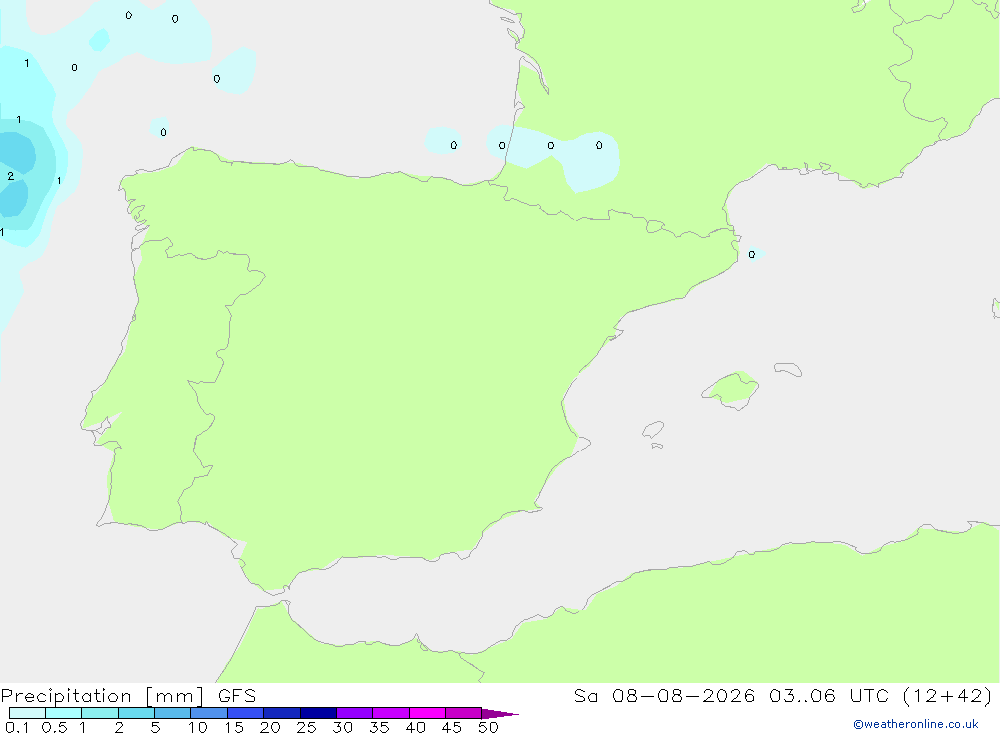Click the '10' legend label

point(197,727)
